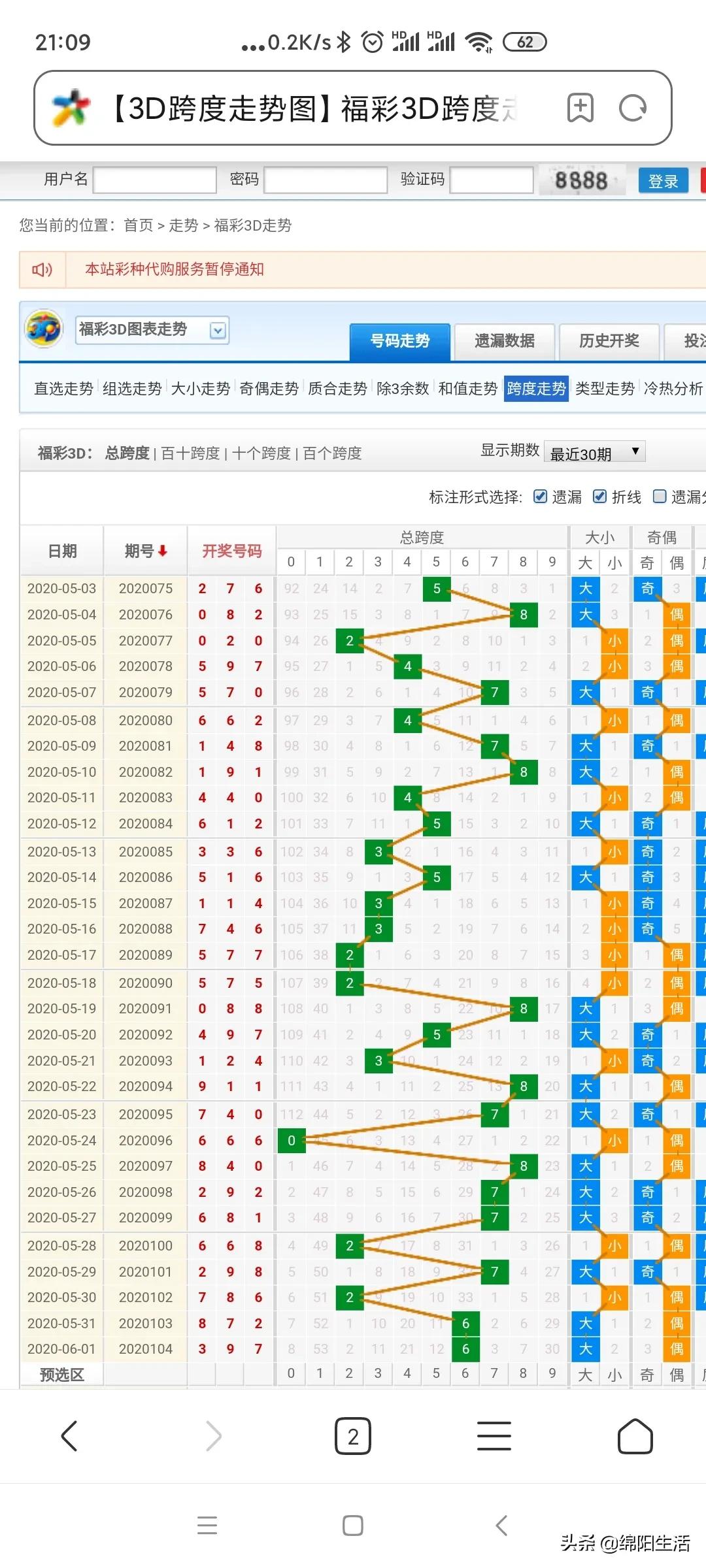Tap the speaker announcement icon

click(x=42, y=269)
